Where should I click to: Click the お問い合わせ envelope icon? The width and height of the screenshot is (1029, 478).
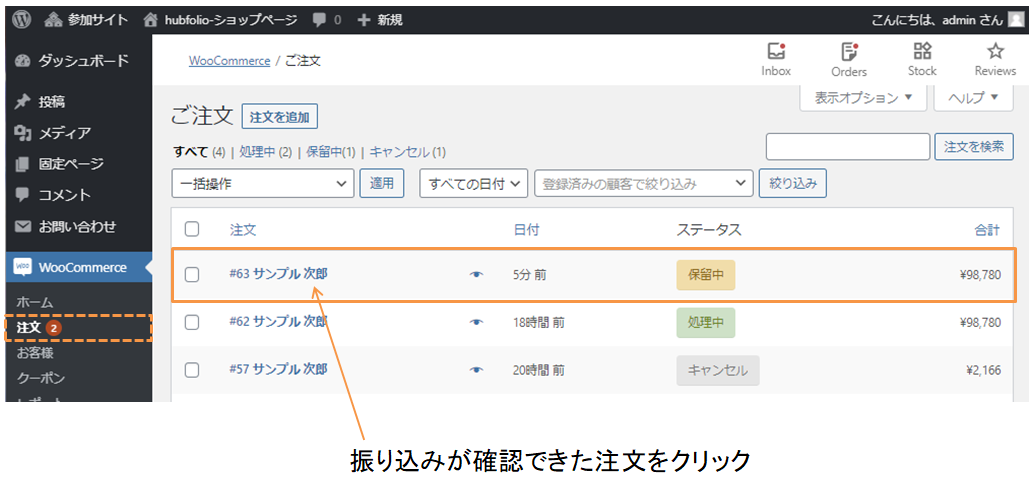(23, 227)
